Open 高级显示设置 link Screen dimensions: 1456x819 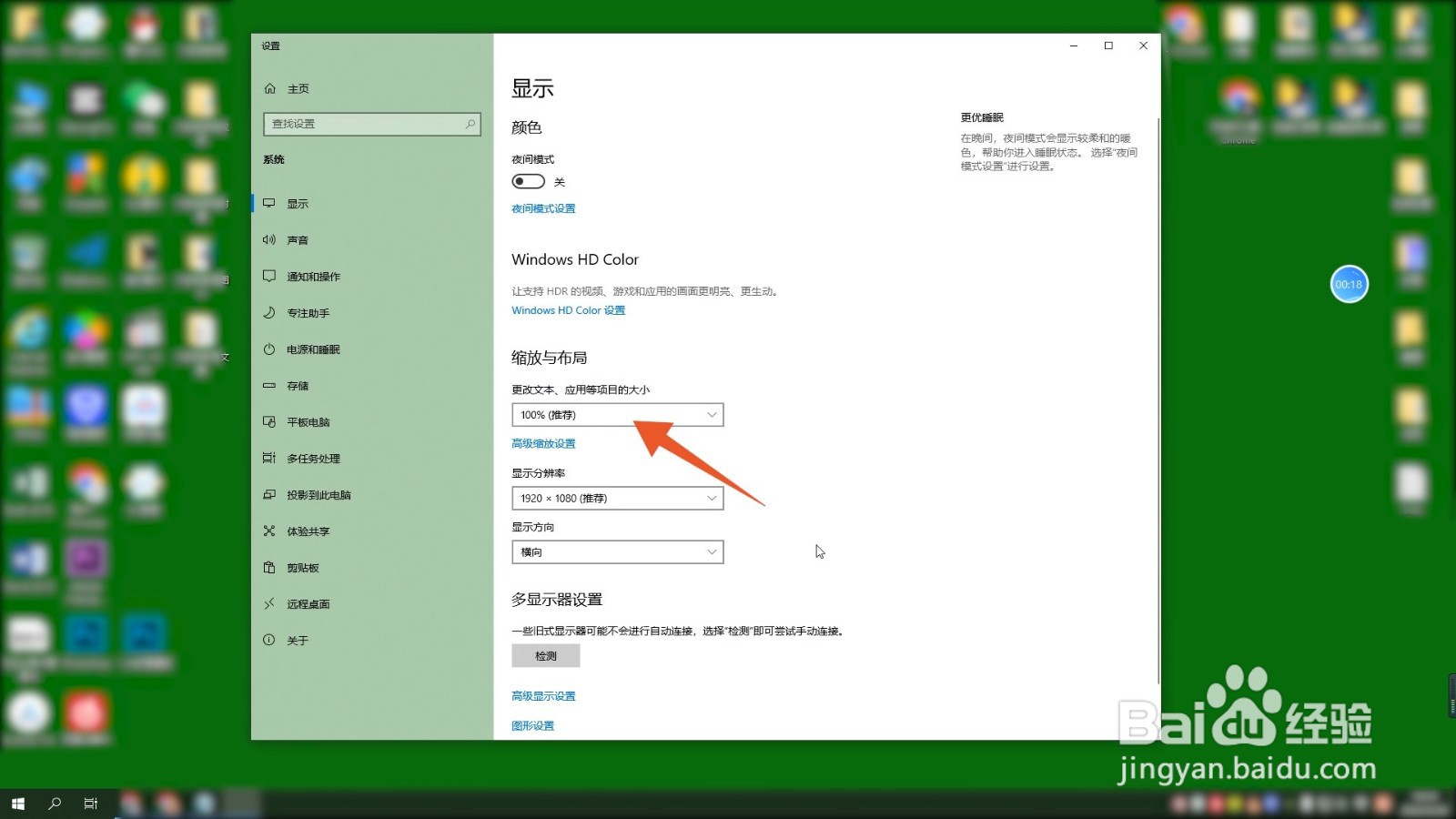543,696
